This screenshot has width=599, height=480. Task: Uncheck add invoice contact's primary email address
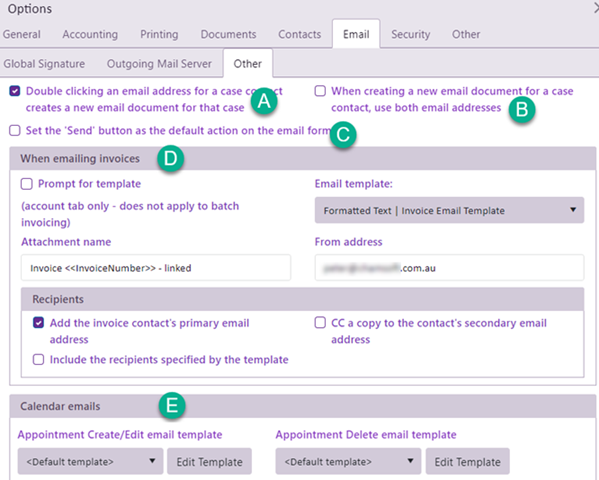click(x=38, y=323)
